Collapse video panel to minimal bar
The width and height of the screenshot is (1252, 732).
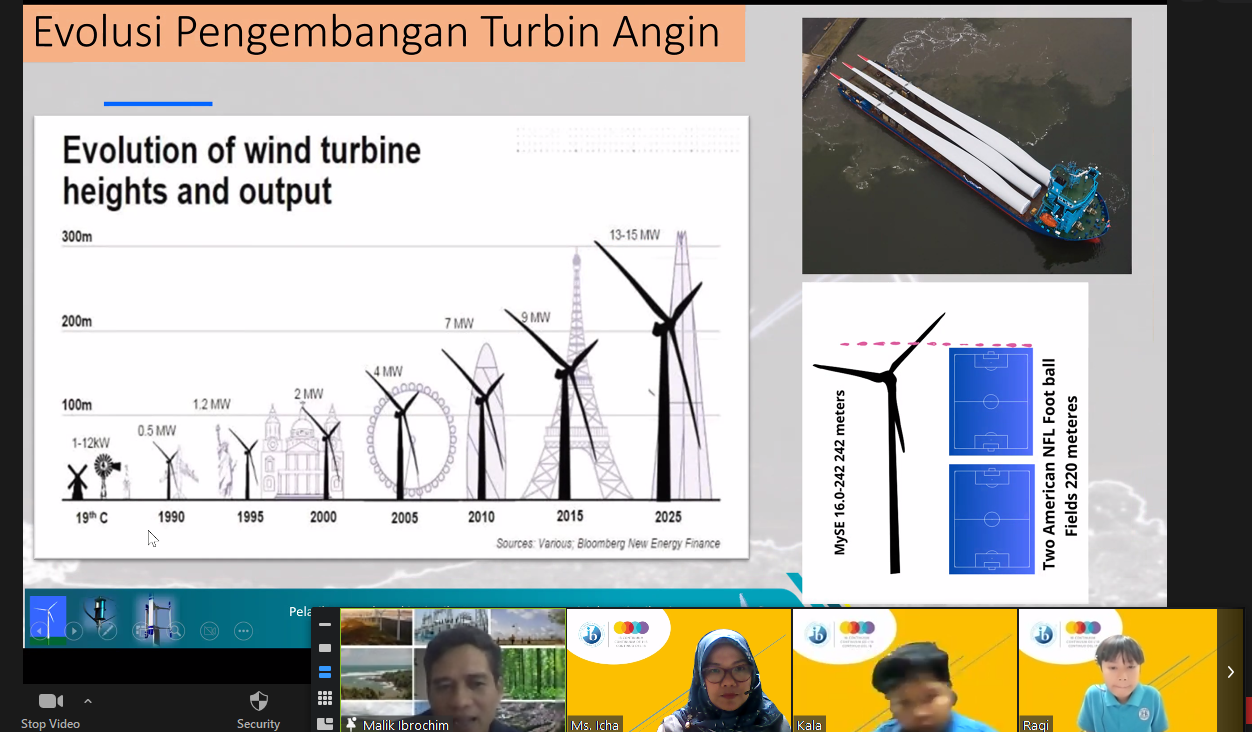(325, 622)
